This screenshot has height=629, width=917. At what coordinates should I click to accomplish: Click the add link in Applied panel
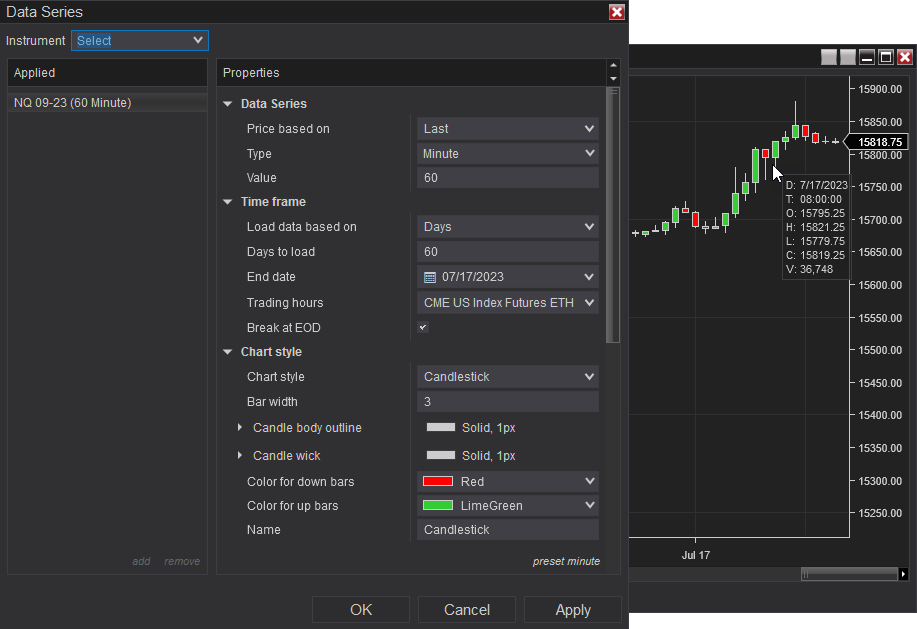point(141,561)
